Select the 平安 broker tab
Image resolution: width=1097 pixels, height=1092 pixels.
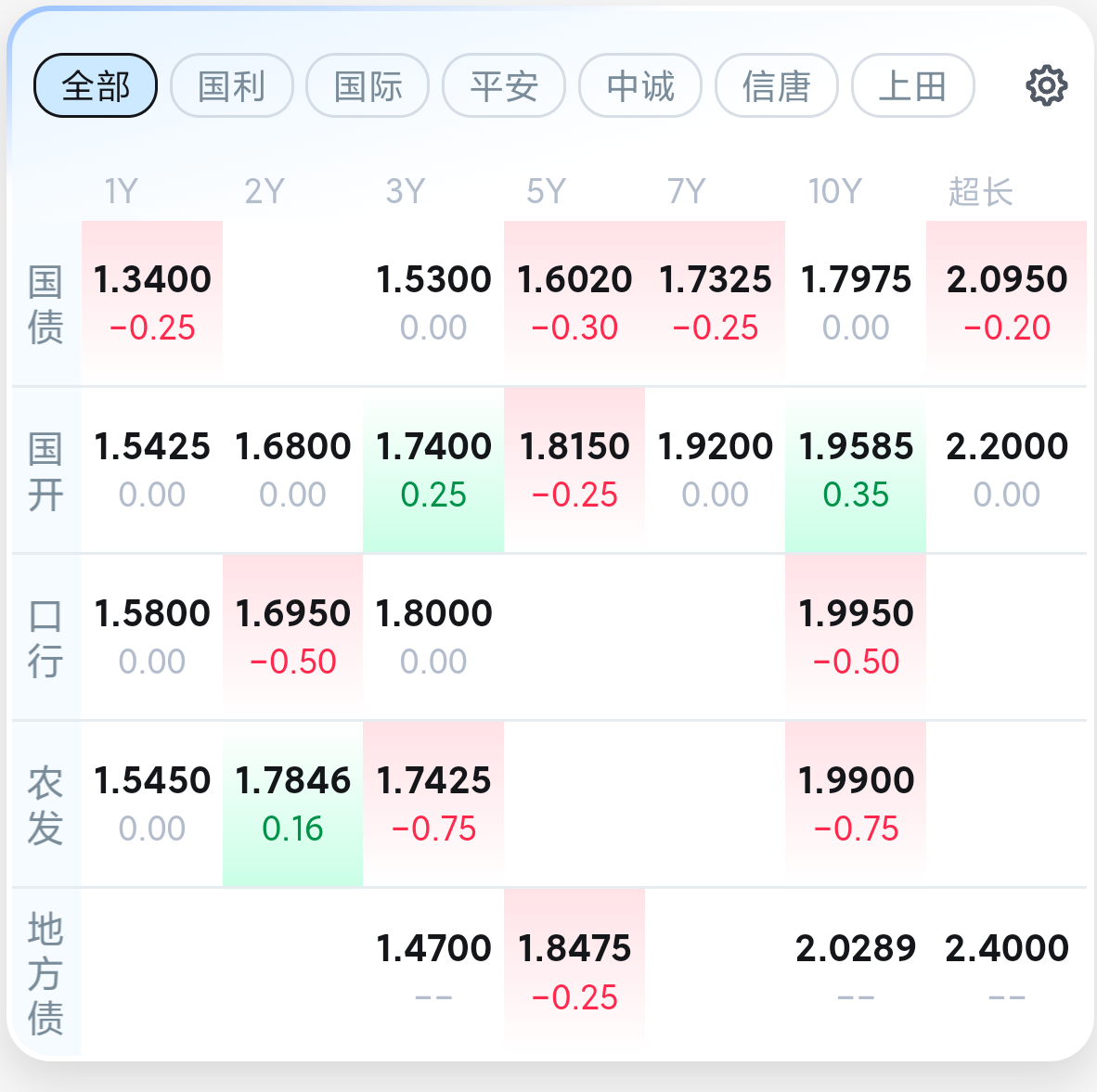504,86
